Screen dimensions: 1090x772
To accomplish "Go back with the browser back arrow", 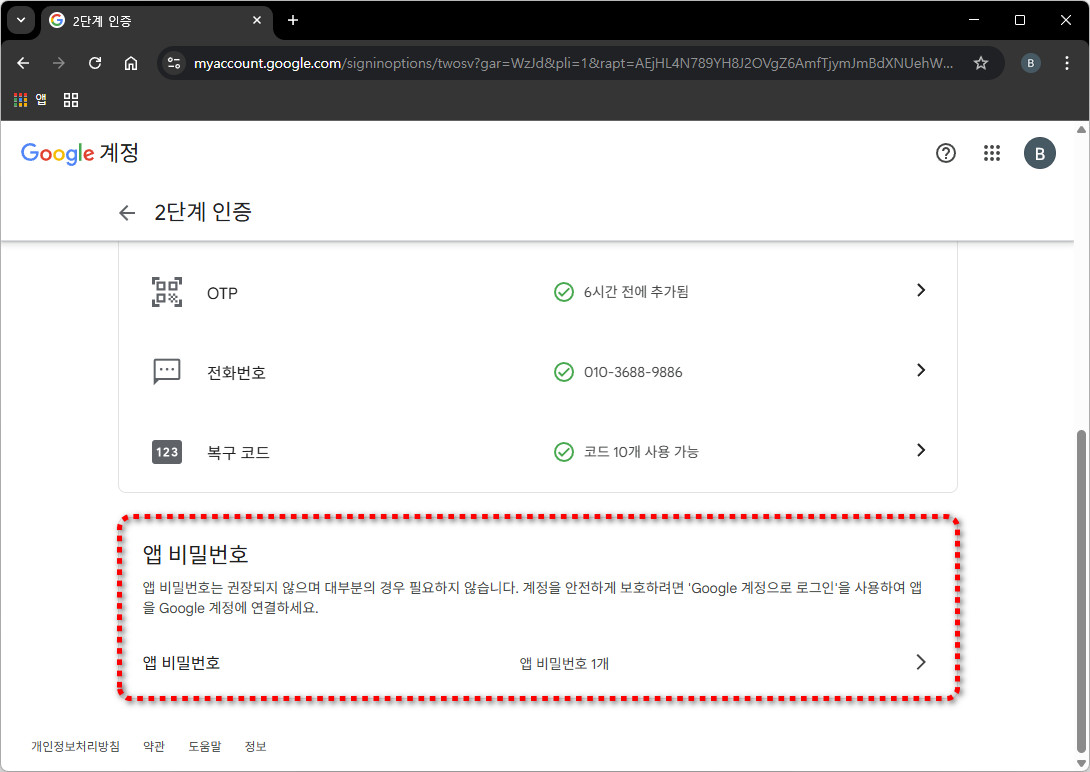I will click(x=23, y=63).
